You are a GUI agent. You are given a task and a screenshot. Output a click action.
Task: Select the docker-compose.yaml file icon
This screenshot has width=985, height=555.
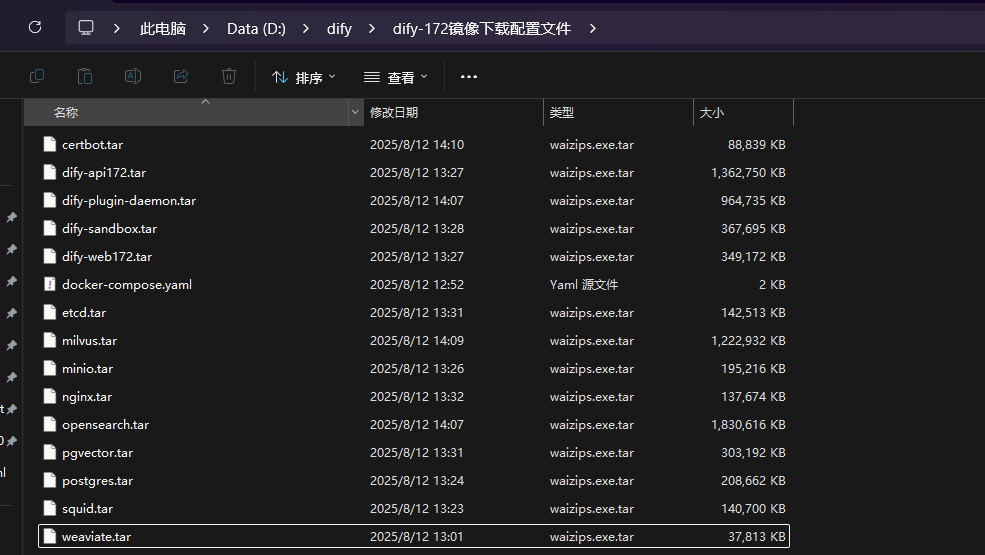[50, 284]
